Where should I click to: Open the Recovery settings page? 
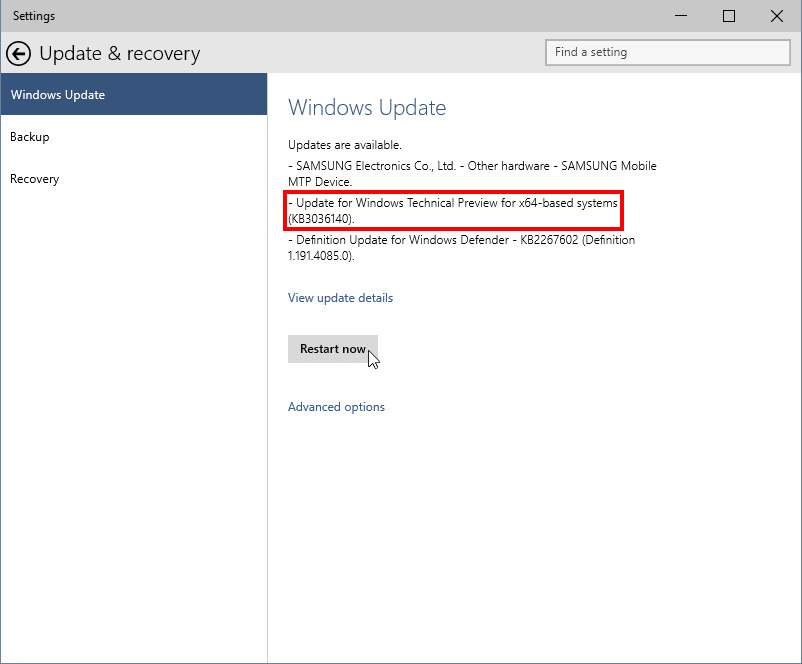(x=34, y=179)
